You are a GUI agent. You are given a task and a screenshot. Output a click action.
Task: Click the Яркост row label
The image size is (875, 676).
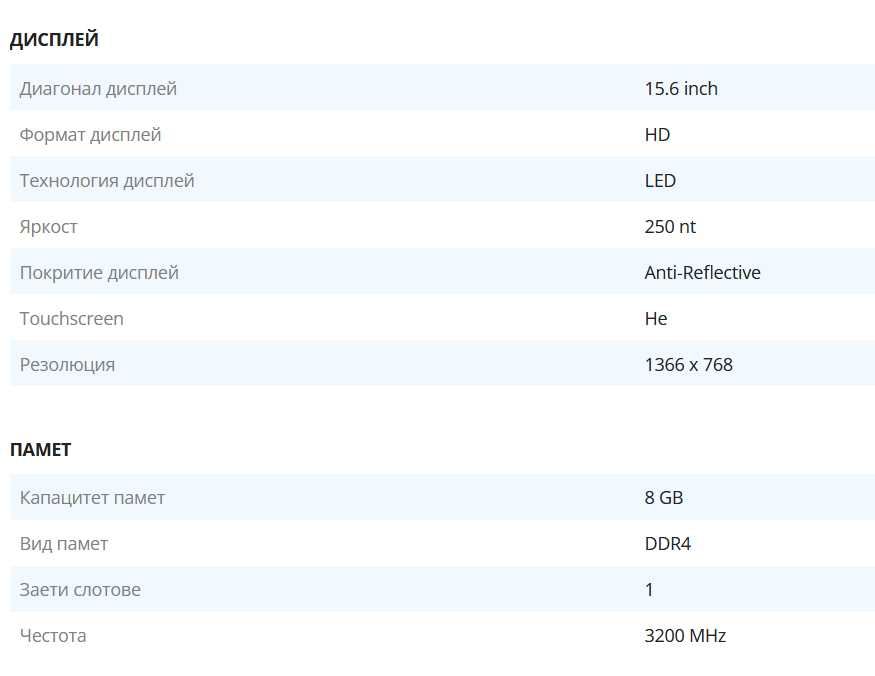(x=48, y=227)
